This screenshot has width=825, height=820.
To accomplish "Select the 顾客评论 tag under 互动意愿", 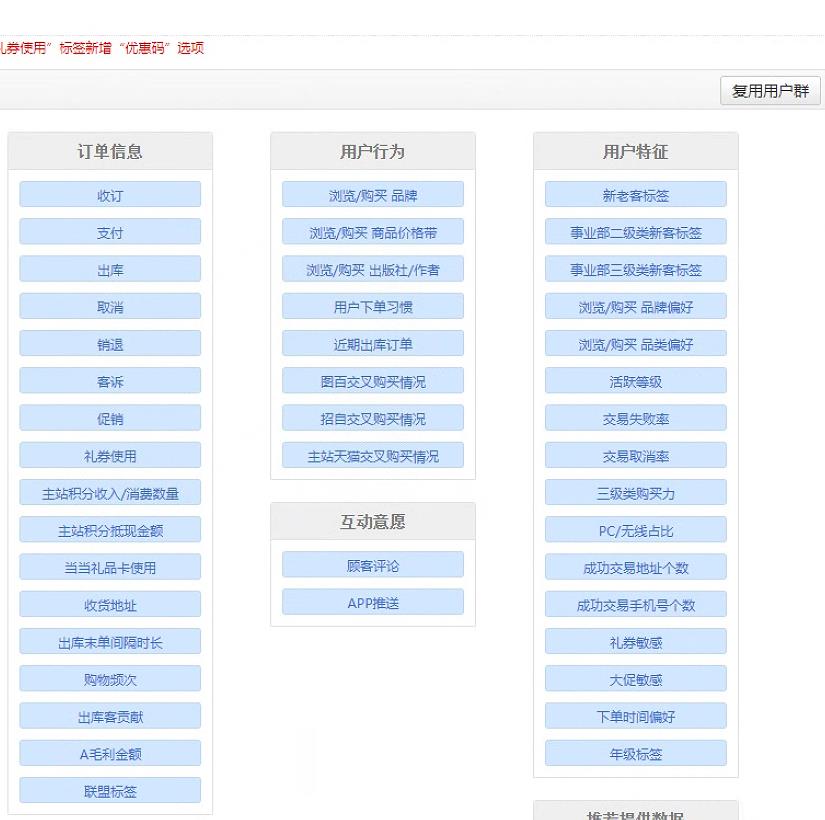I will click(x=372, y=564).
